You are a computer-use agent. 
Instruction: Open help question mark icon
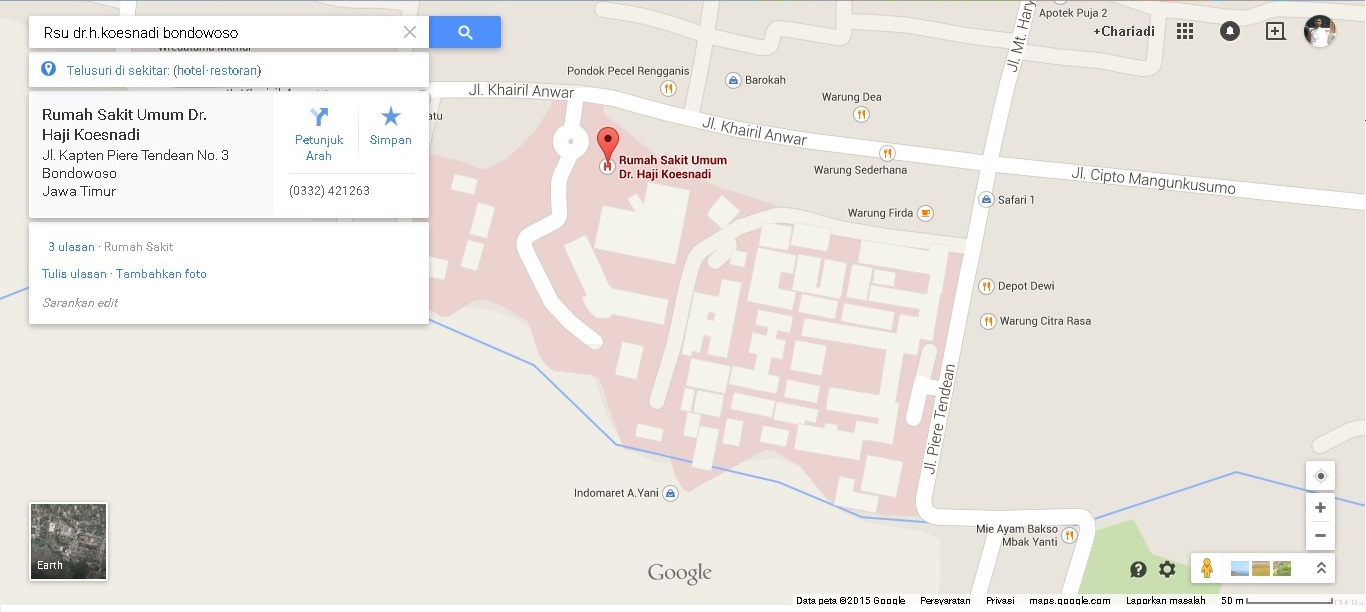[x=1138, y=569]
